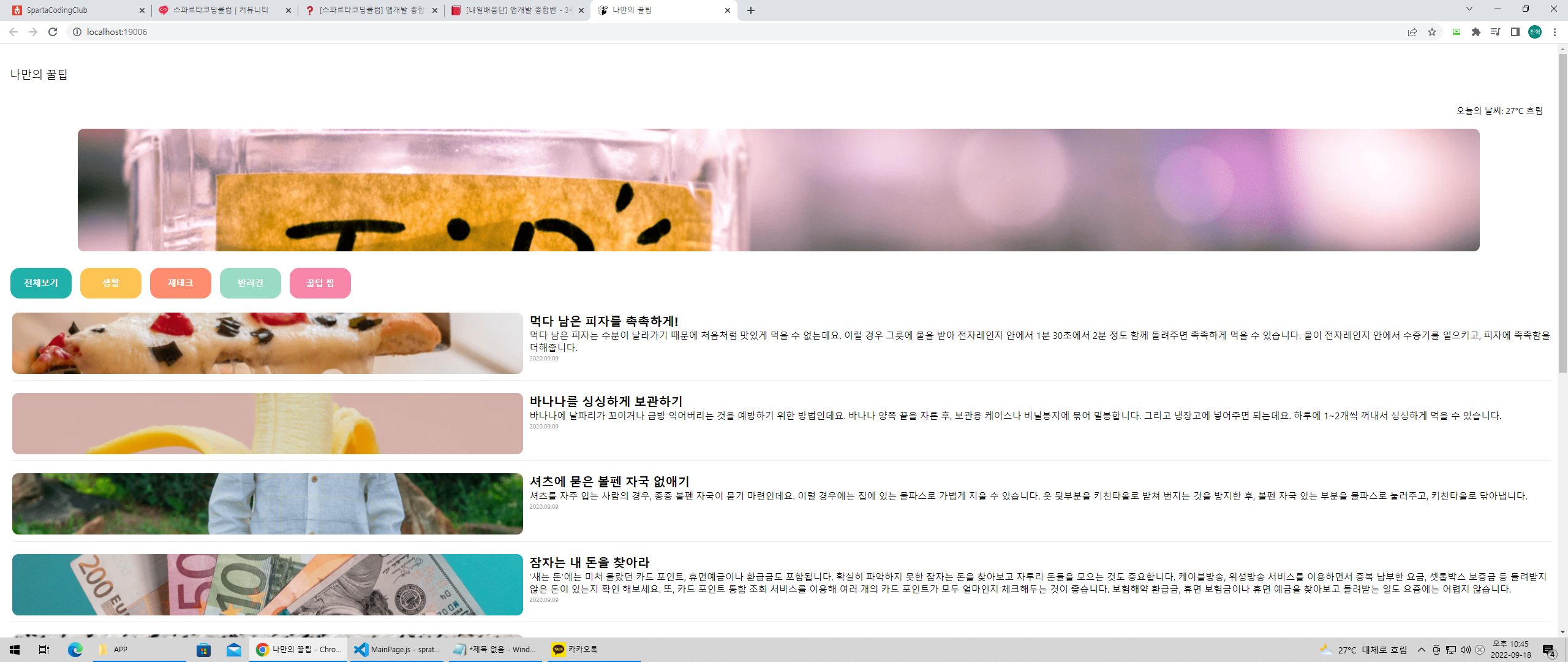Toggle the browser side panel icon
This screenshot has height=662, width=1568.
(x=1515, y=32)
